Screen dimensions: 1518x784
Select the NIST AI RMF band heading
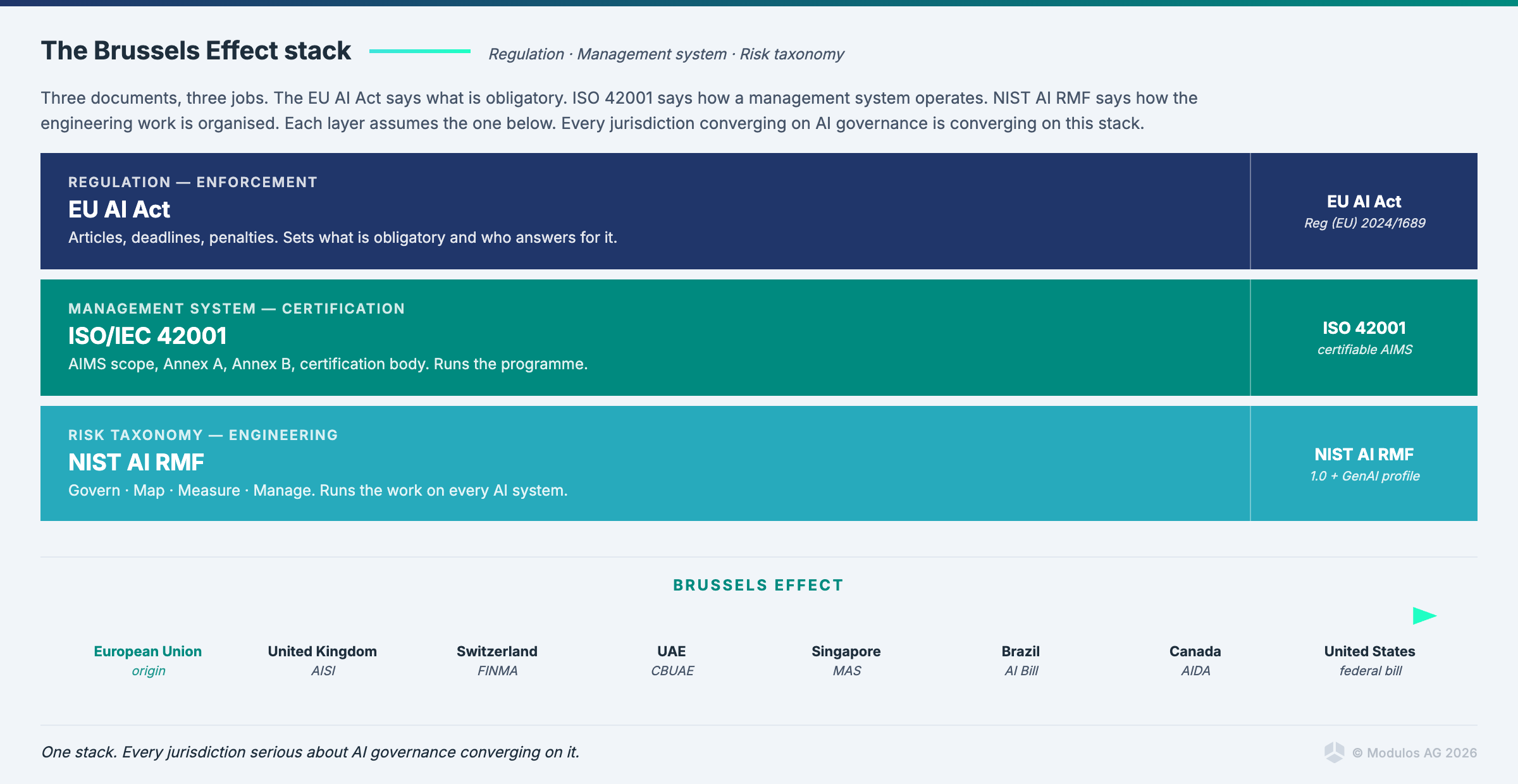[136, 462]
